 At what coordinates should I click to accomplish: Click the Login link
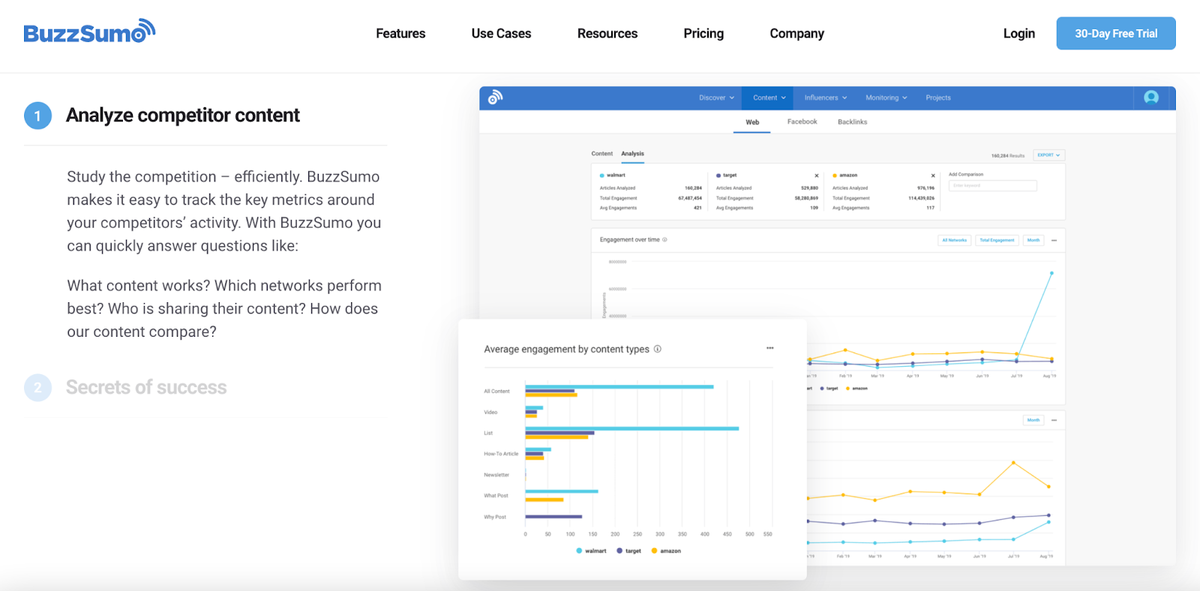pyautogui.click(x=1019, y=33)
